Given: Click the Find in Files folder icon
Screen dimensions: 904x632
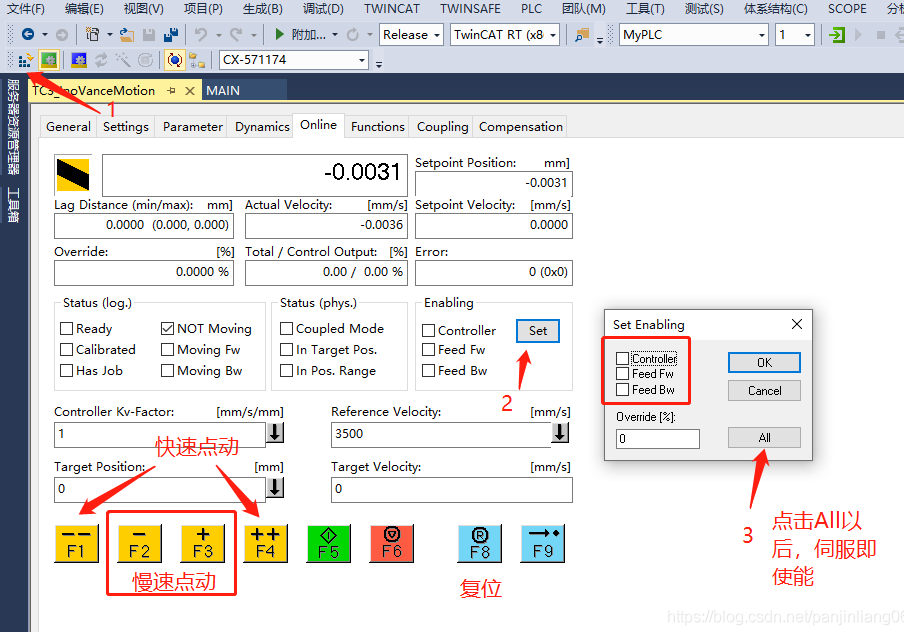Looking at the screenshot, I should tap(582, 35).
